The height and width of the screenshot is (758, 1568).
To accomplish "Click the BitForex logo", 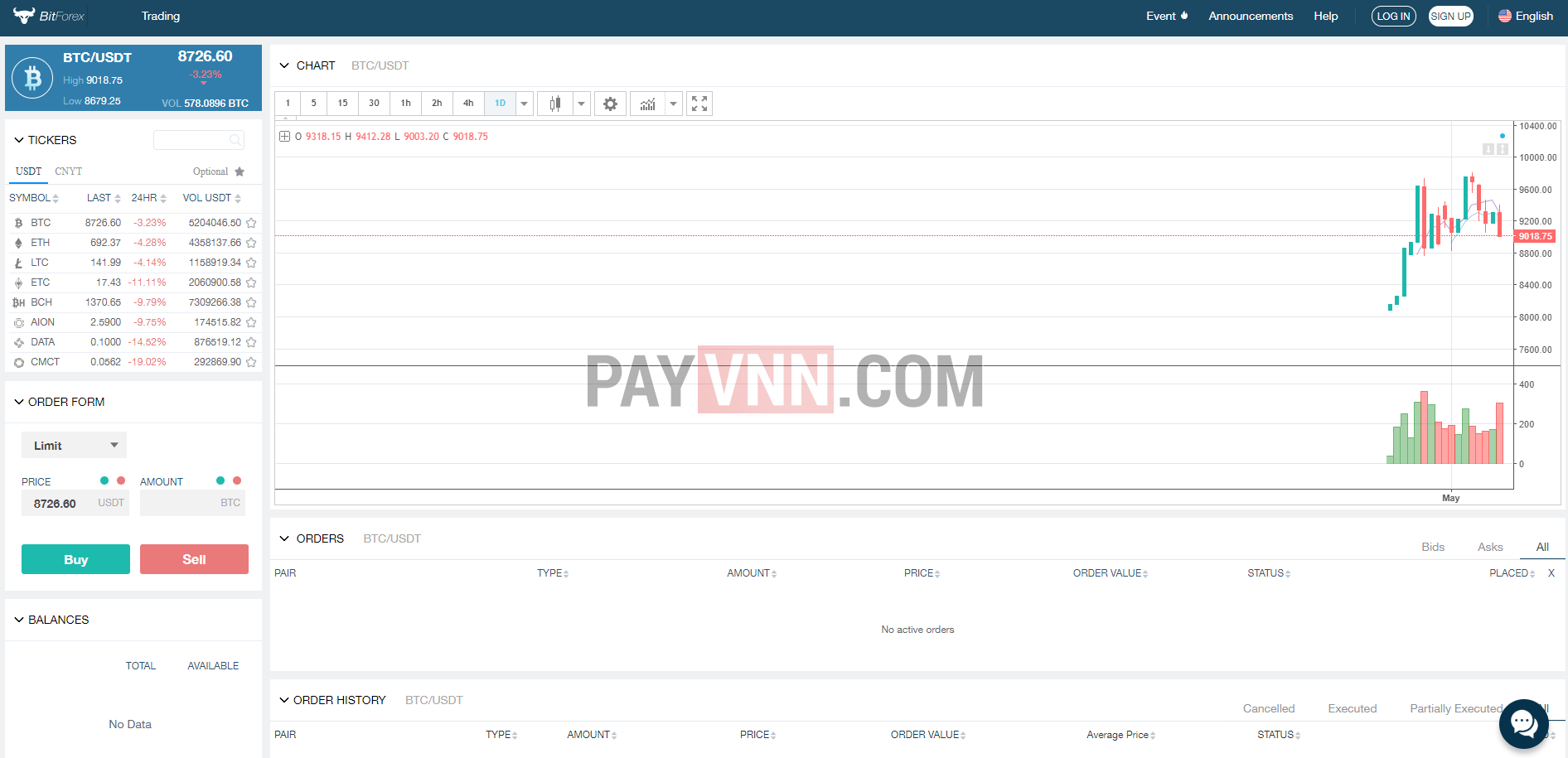I will tap(49, 16).
